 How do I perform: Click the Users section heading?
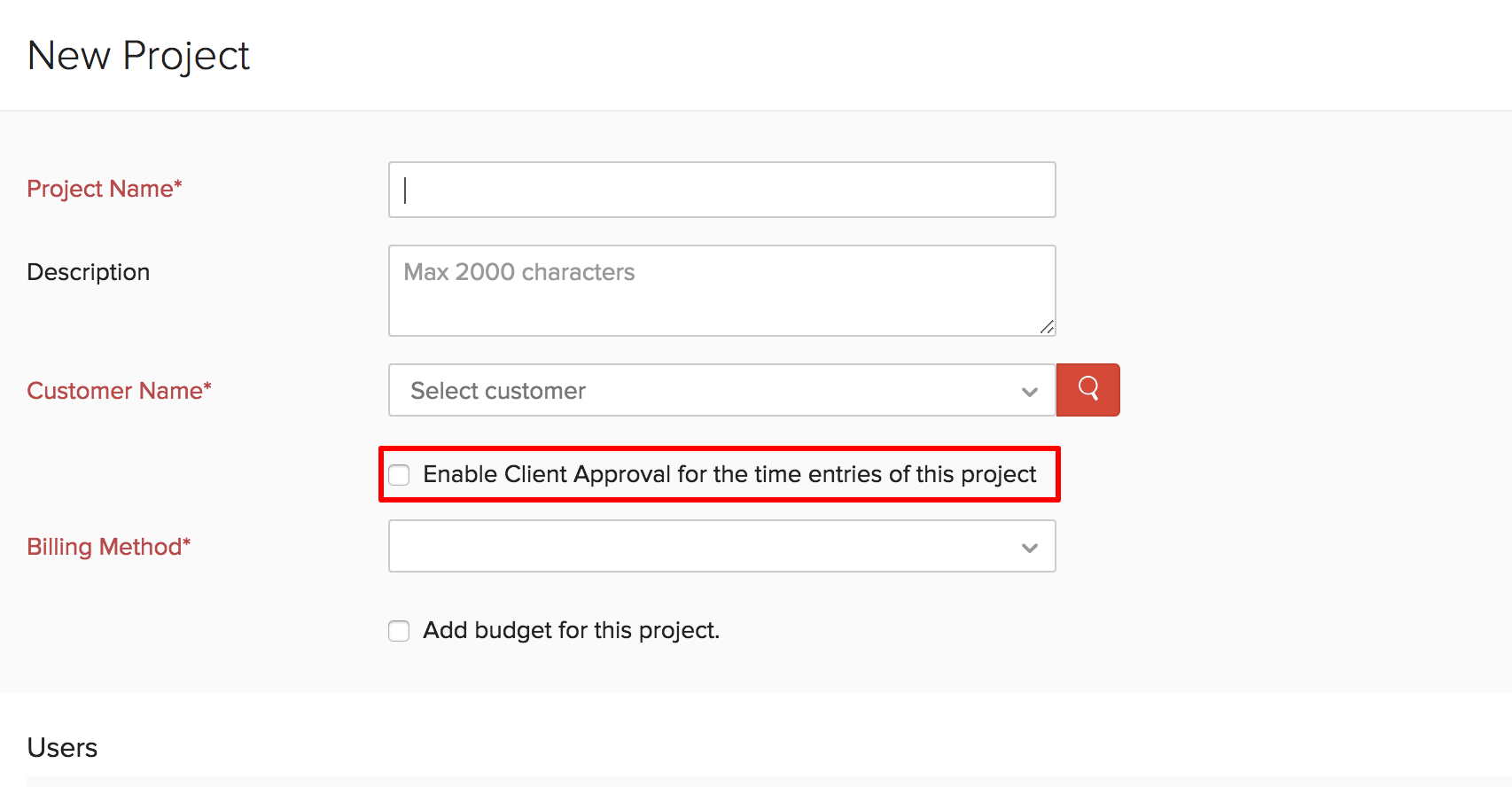click(62, 747)
